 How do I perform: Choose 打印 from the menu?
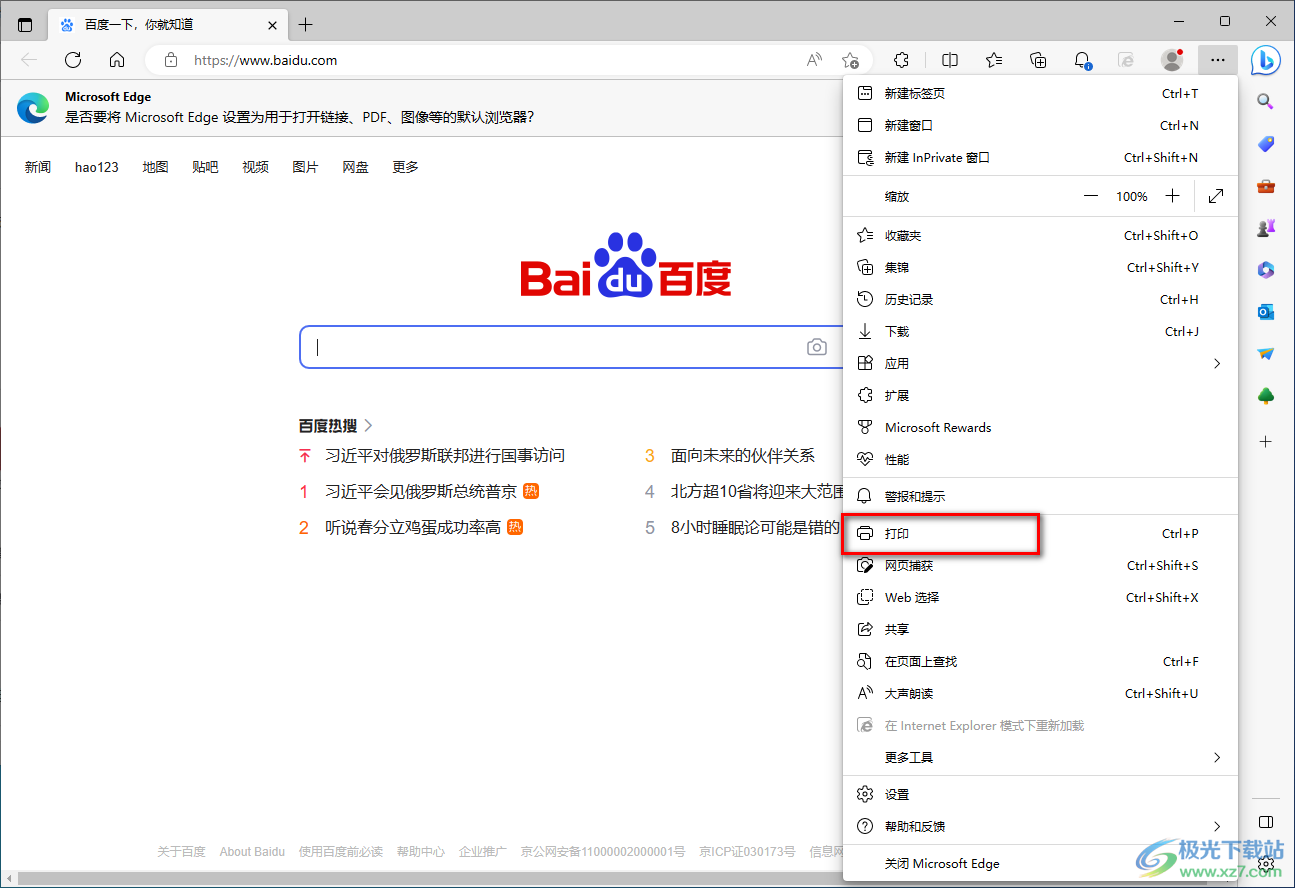pyautogui.click(x=1040, y=533)
